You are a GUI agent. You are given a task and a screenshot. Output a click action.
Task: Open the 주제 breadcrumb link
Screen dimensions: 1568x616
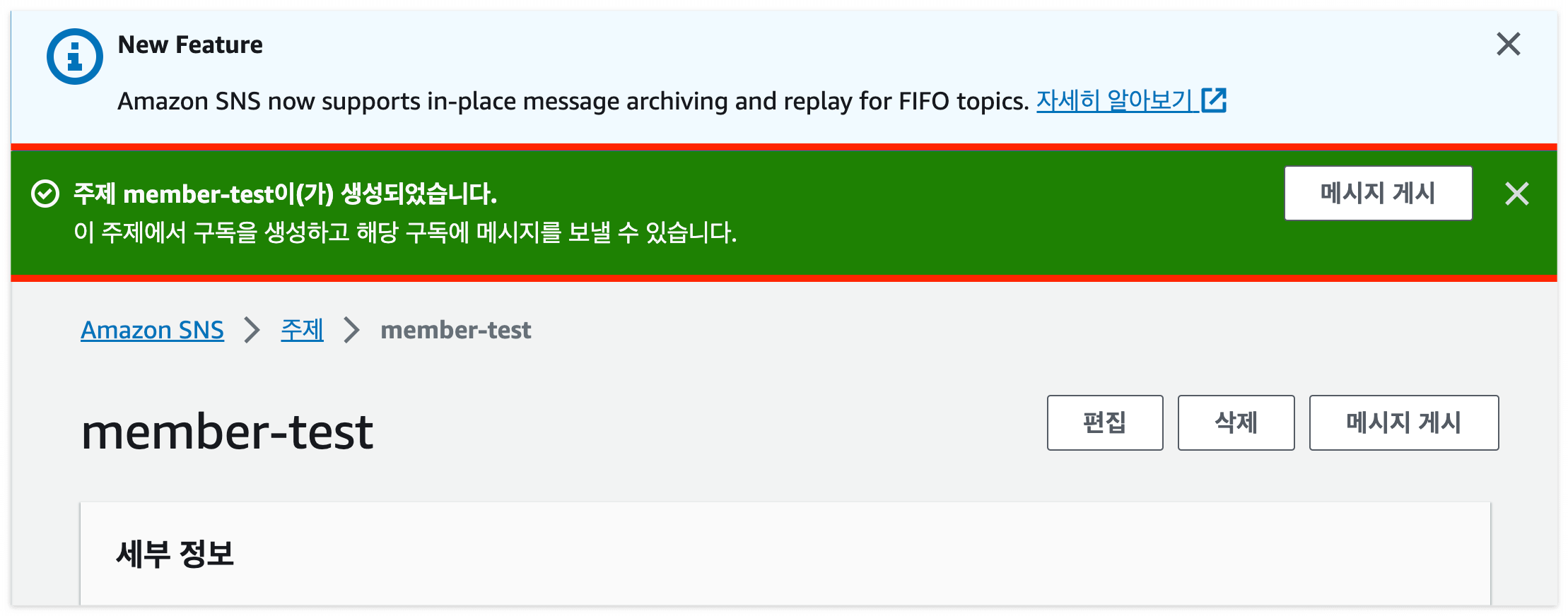pyautogui.click(x=301, y=329)
